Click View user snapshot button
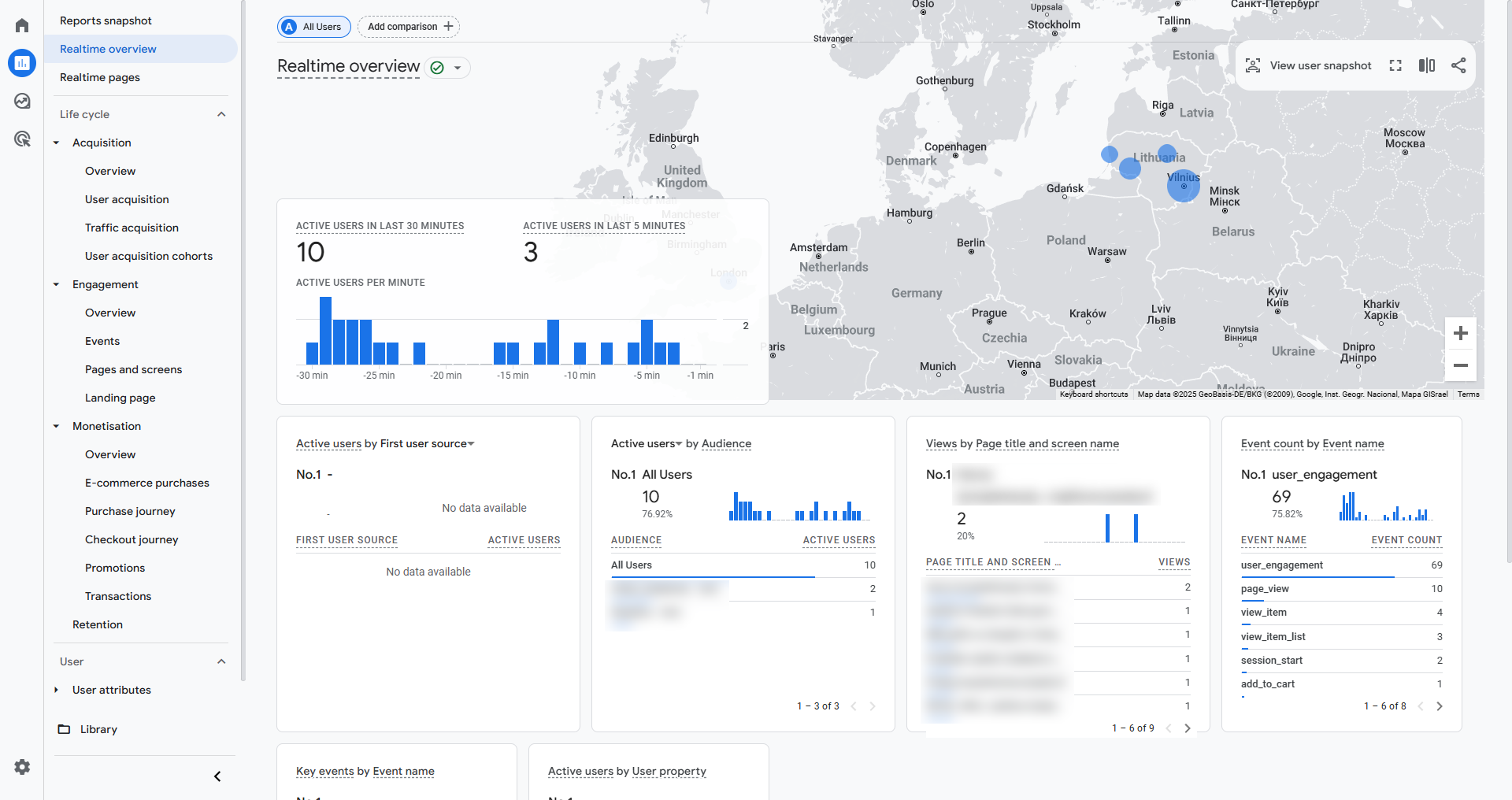 click(x=1308, y=65)
